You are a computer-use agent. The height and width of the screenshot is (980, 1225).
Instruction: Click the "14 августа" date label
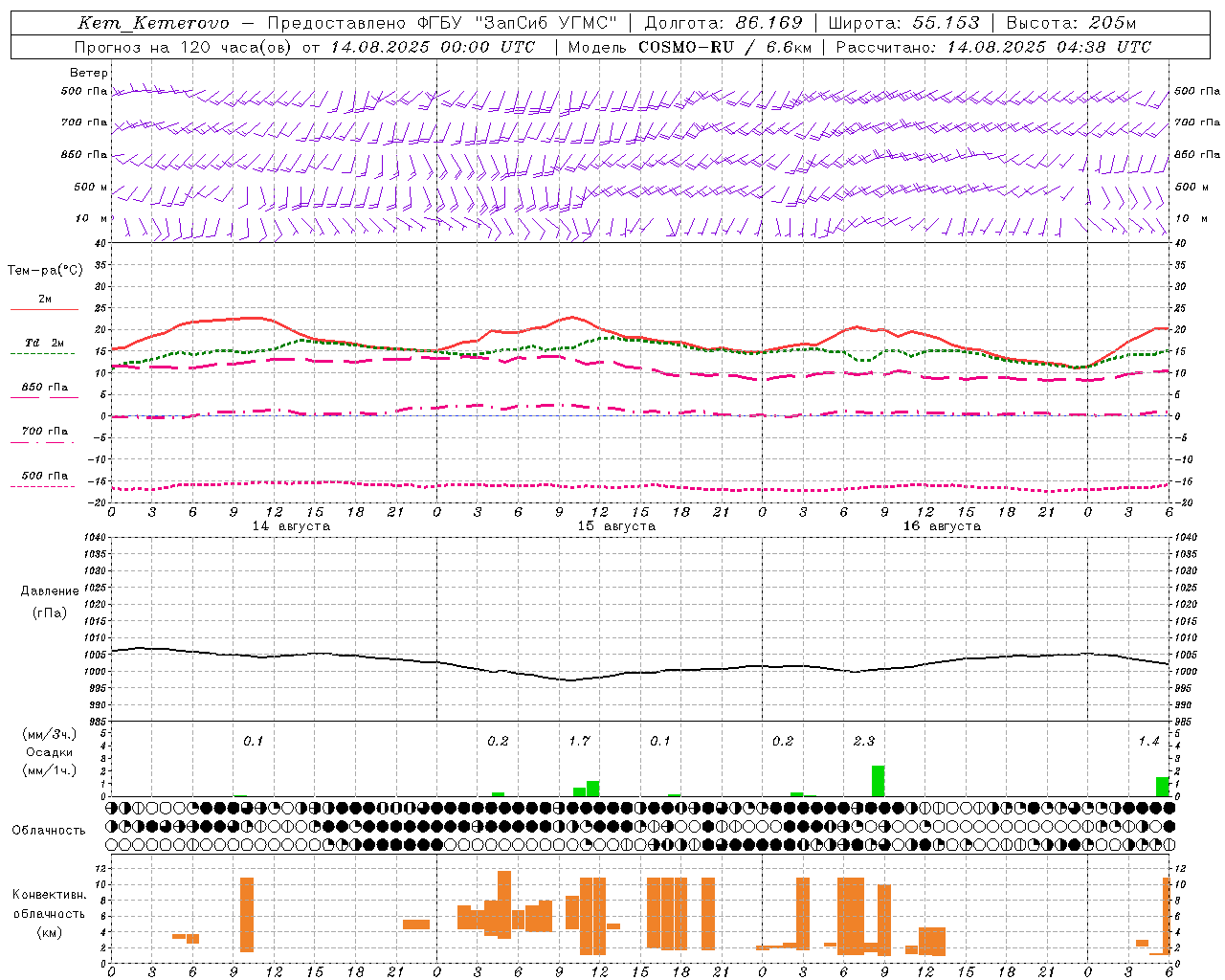291,526
